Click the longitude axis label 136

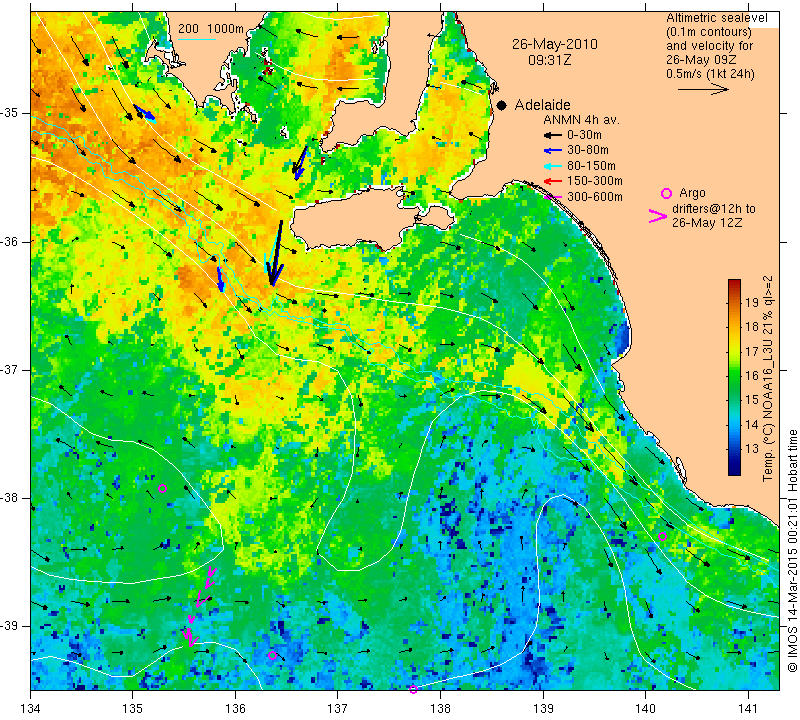pyautogui.click(x=236, y=708)
